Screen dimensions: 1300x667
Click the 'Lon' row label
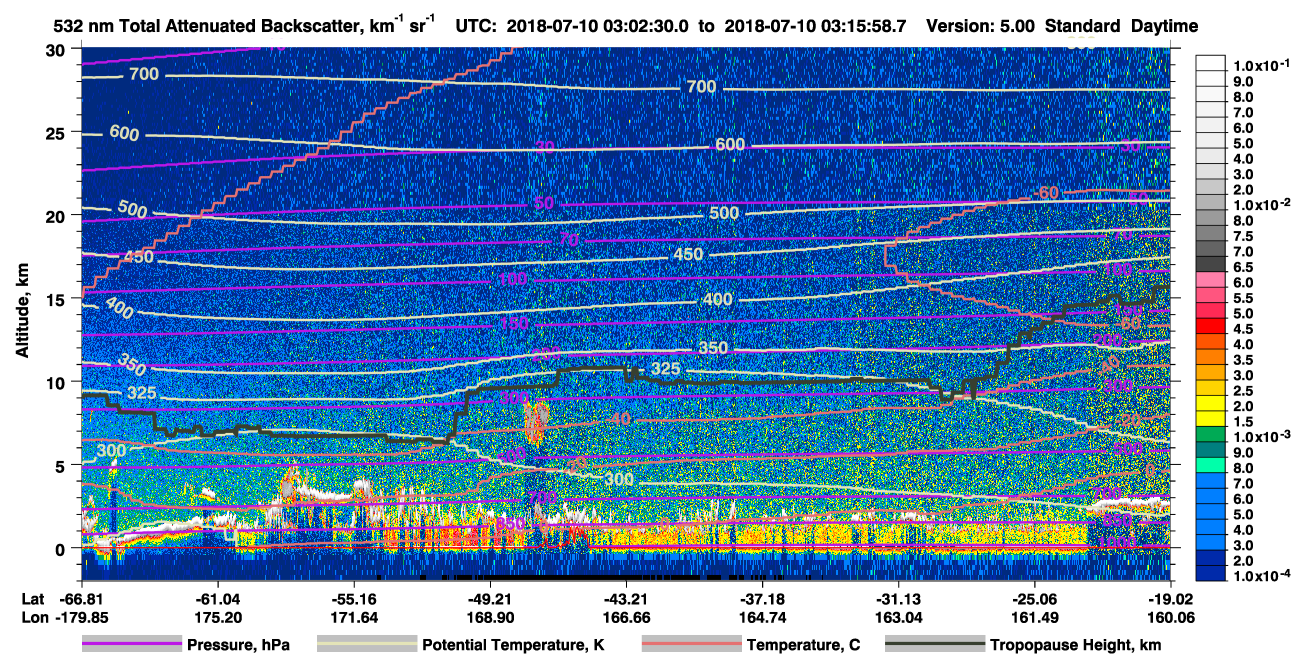[x=35, y=617]
